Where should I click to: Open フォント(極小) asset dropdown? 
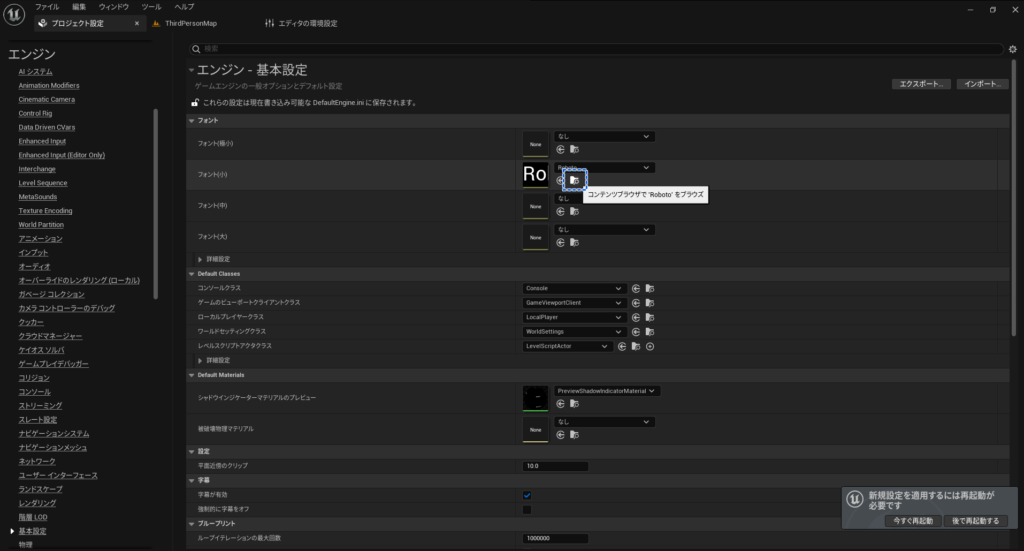click(604, 136)
